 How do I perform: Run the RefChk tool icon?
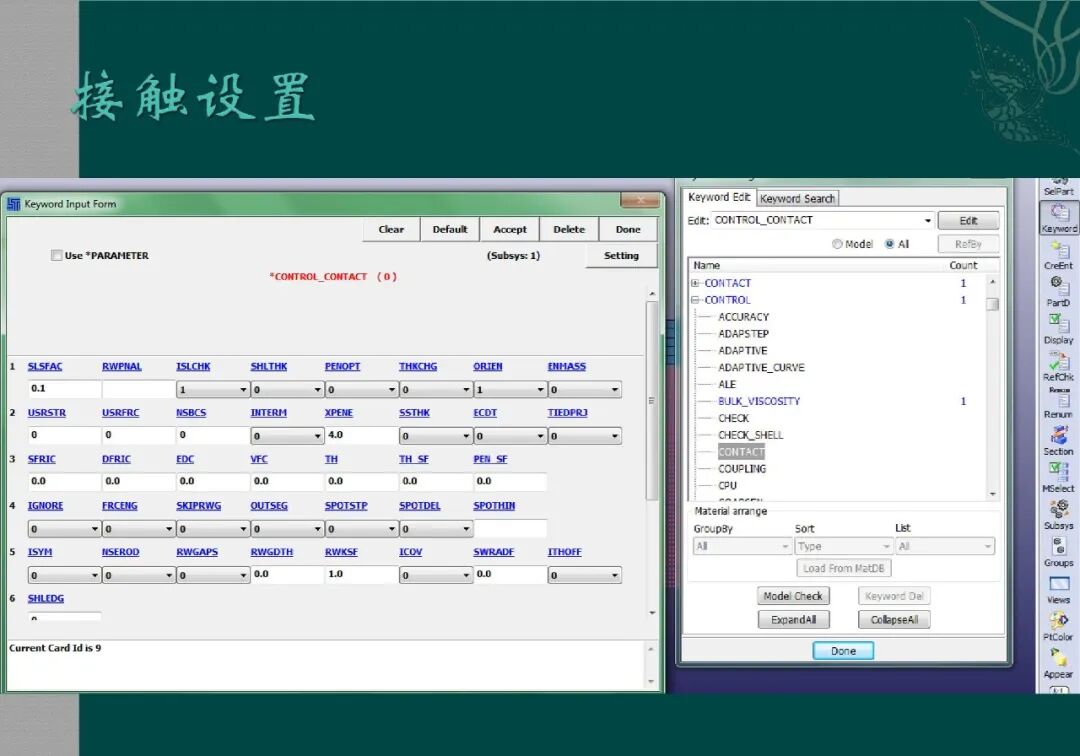click(1058, 366)
